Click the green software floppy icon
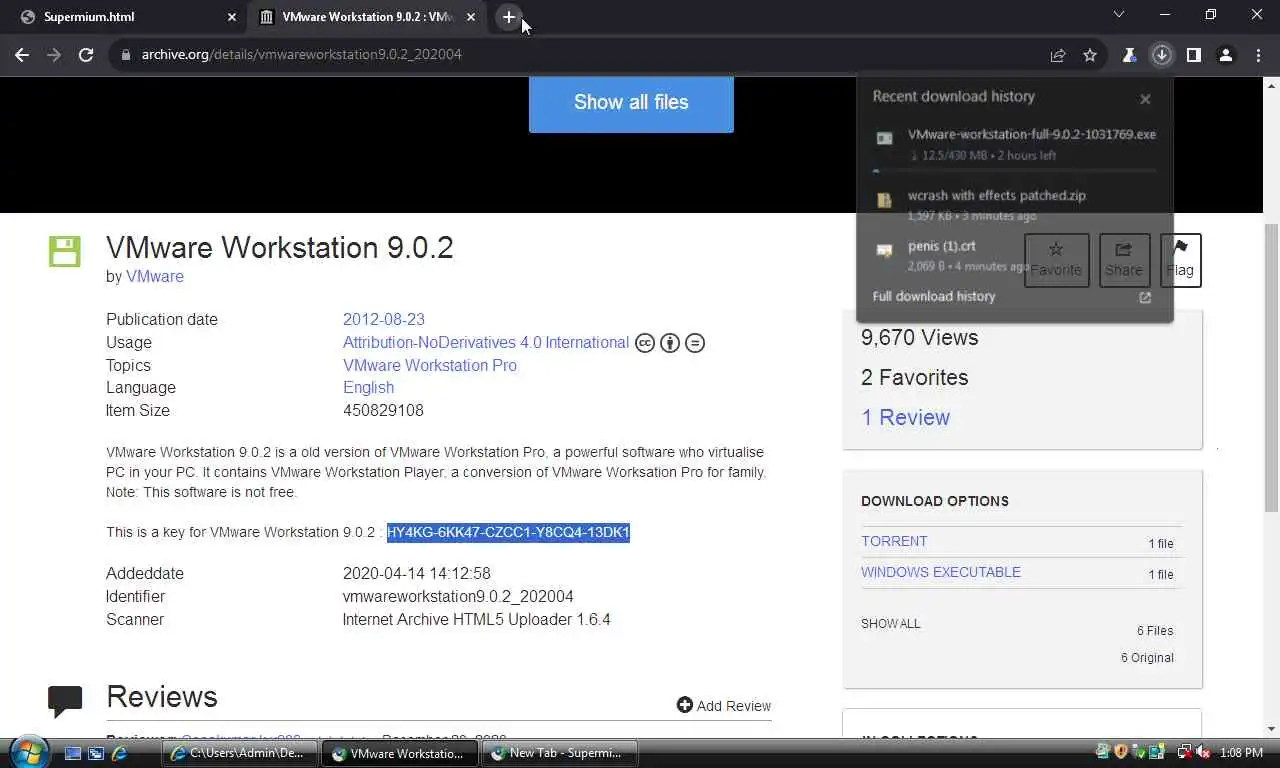Image resolution: width=1280 pixels, height=768 pixels. (65, 251)
